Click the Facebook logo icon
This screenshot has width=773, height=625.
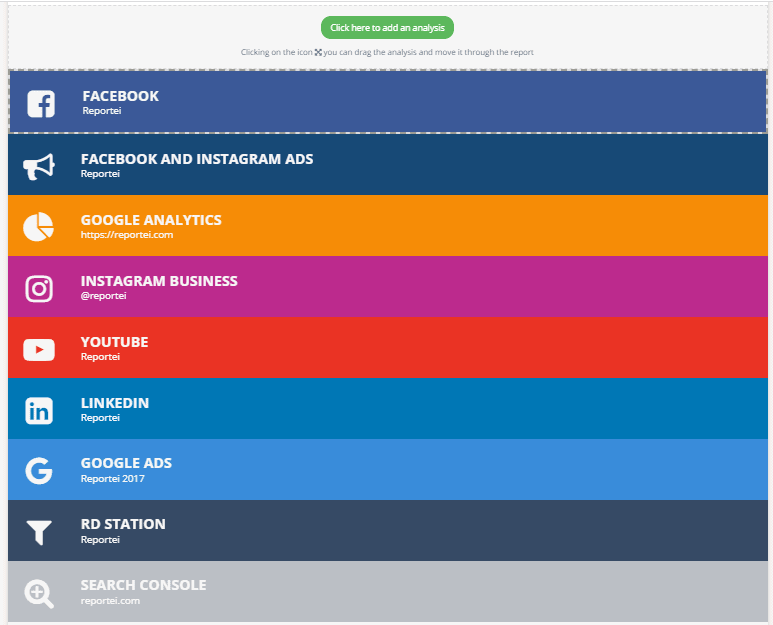point(41,104)
